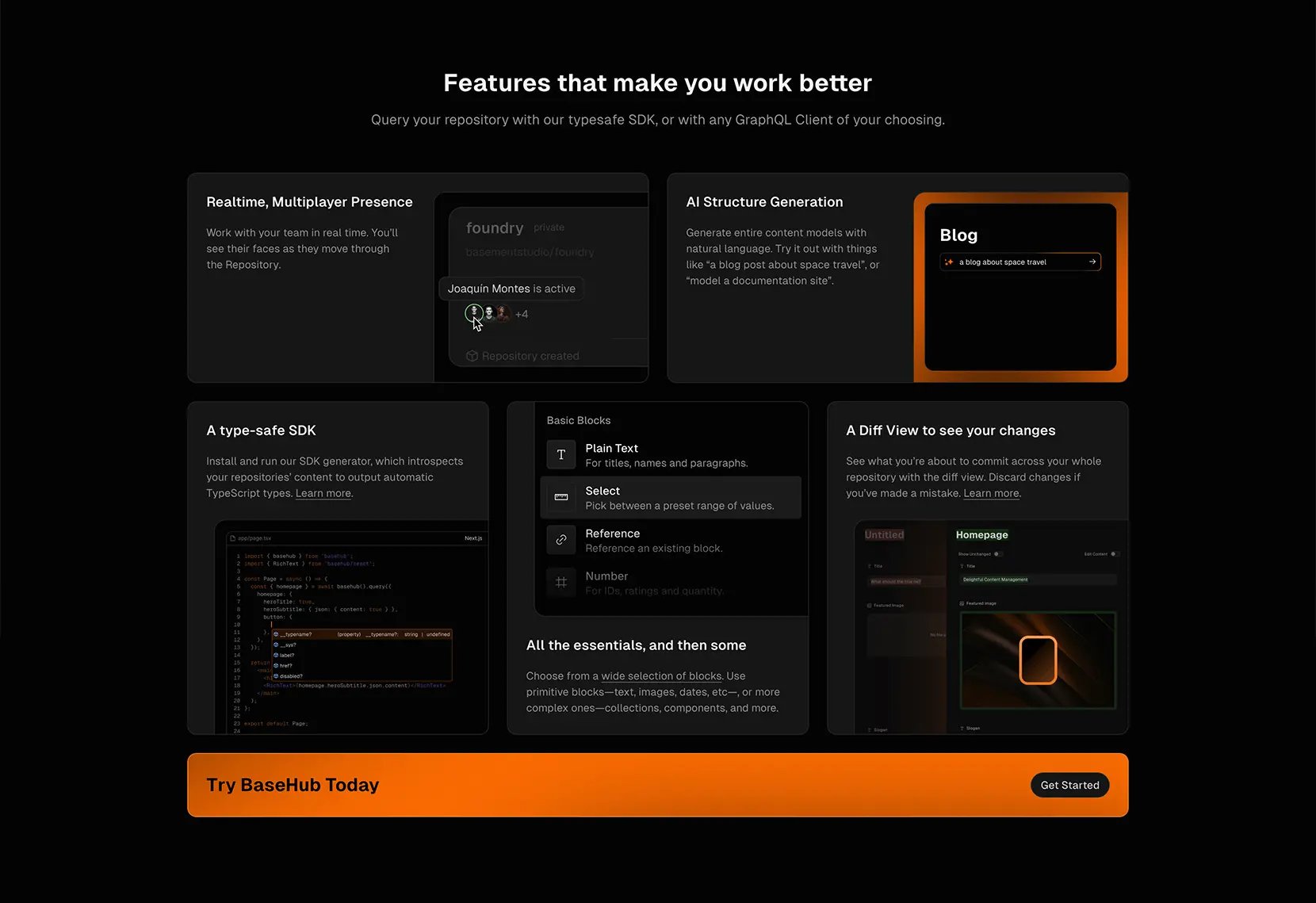
Task: Open Learn more link under type-safe SDK
Action: pos(323,493)
